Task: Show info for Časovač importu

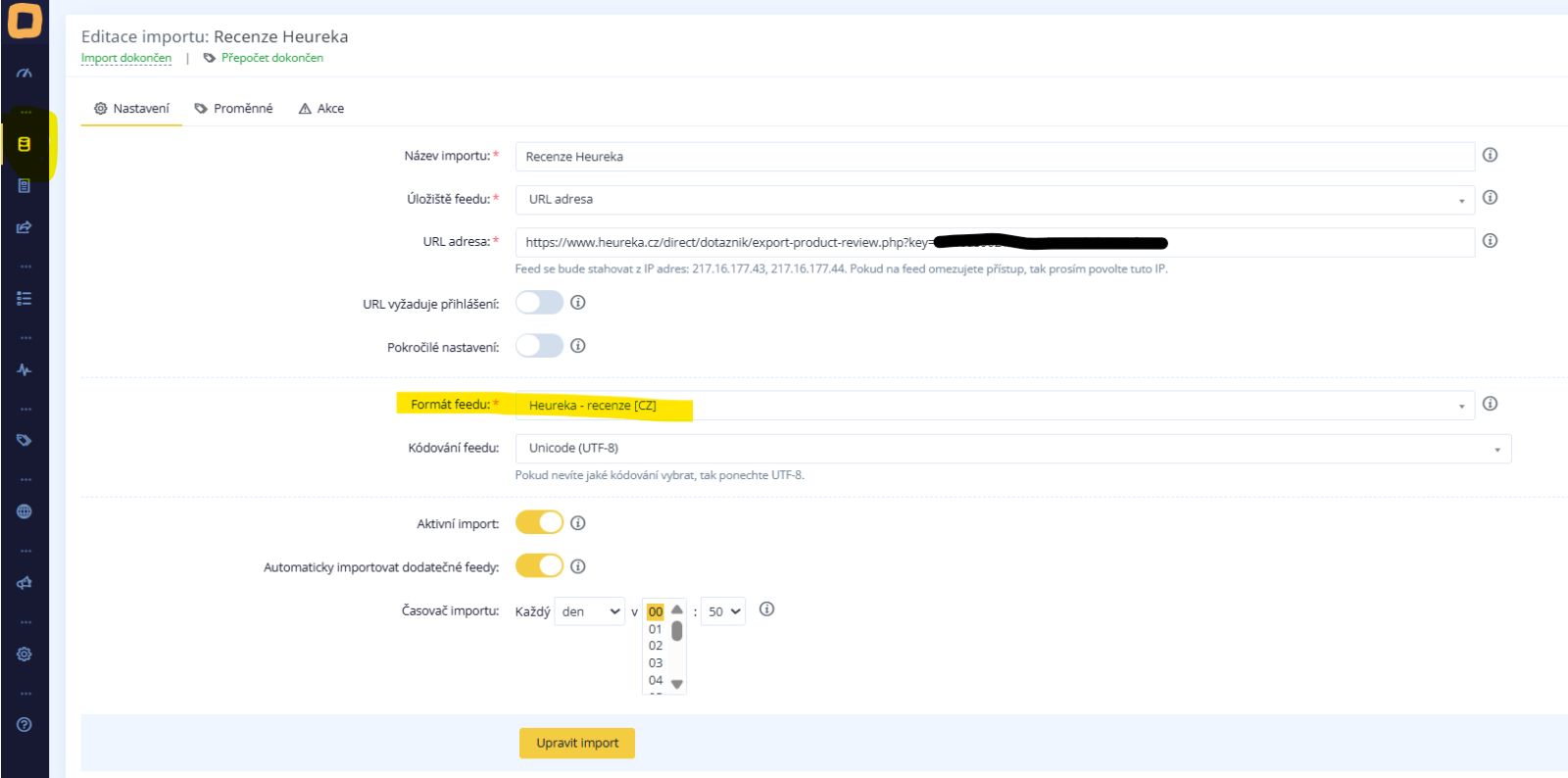Action: [x=766, y=609]
